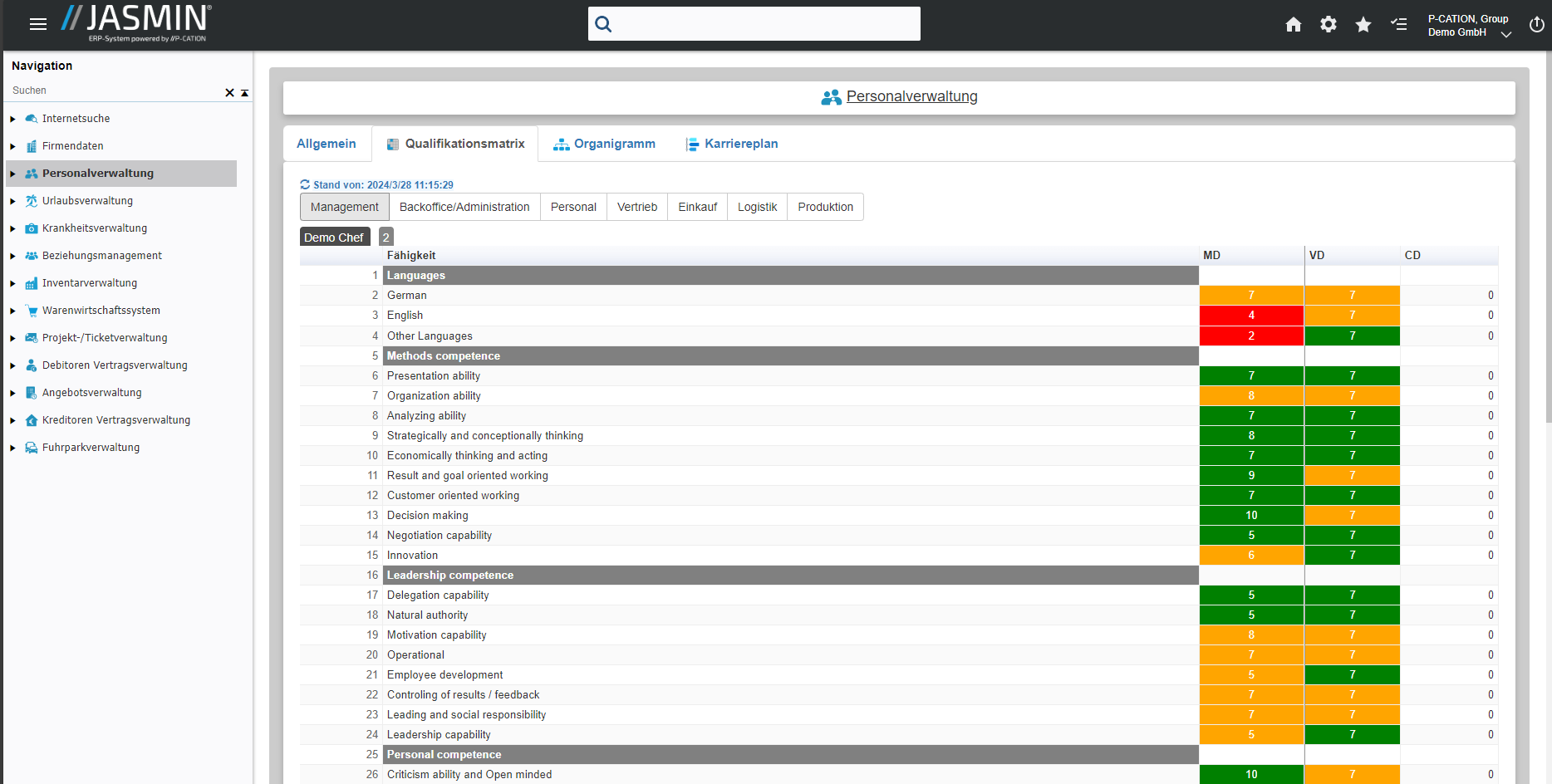Click the favorites star icon
This screenshot has width=1552, height=784.
pos(1363,25)
